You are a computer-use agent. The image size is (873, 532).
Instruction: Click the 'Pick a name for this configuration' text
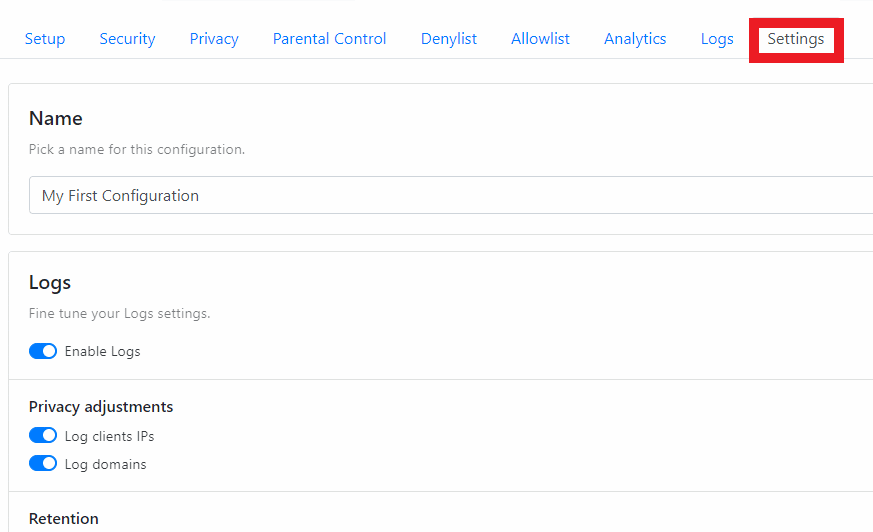(x=136, y=149)
